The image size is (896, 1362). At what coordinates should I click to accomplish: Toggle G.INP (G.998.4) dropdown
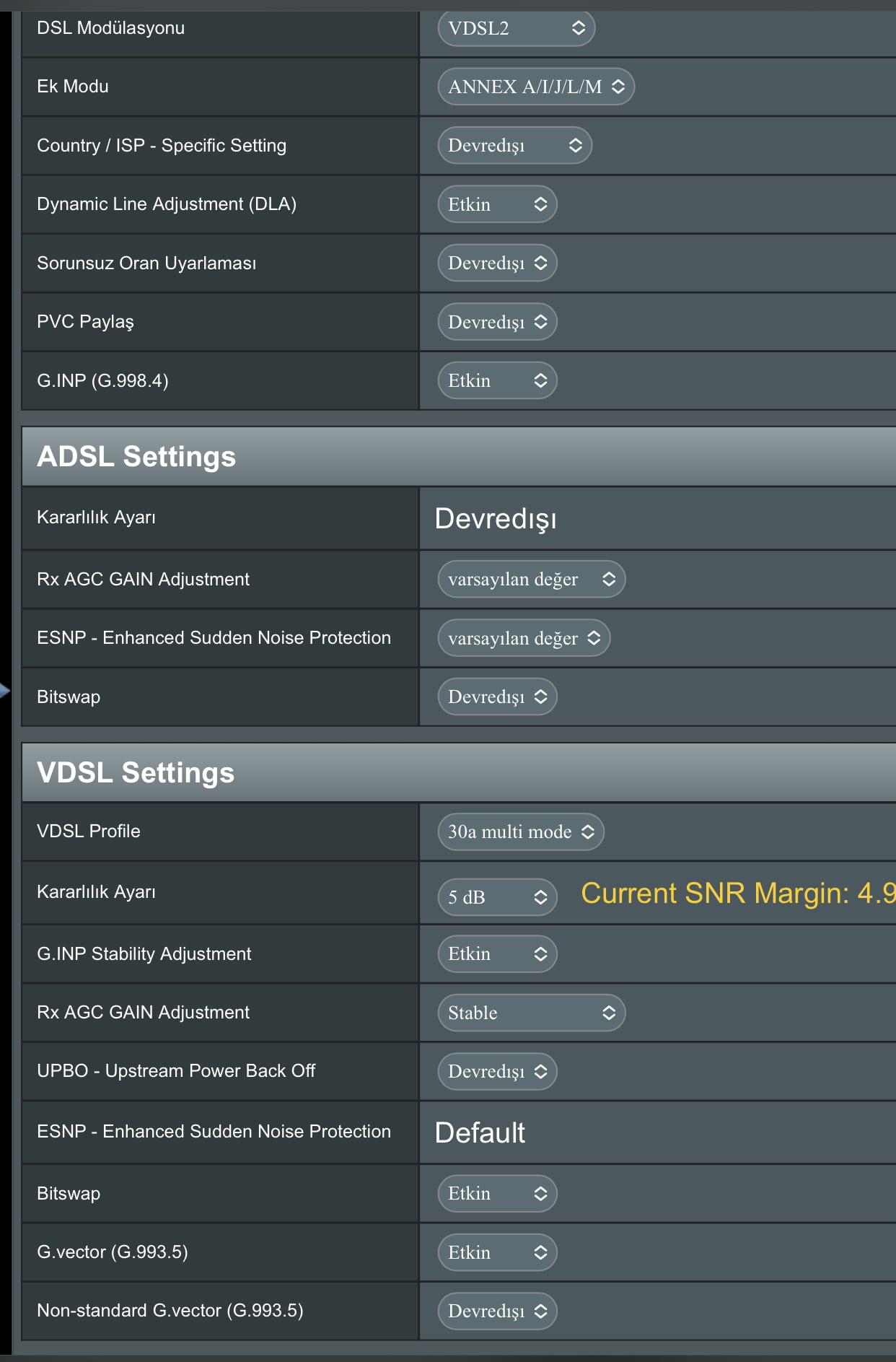point(497,380)
